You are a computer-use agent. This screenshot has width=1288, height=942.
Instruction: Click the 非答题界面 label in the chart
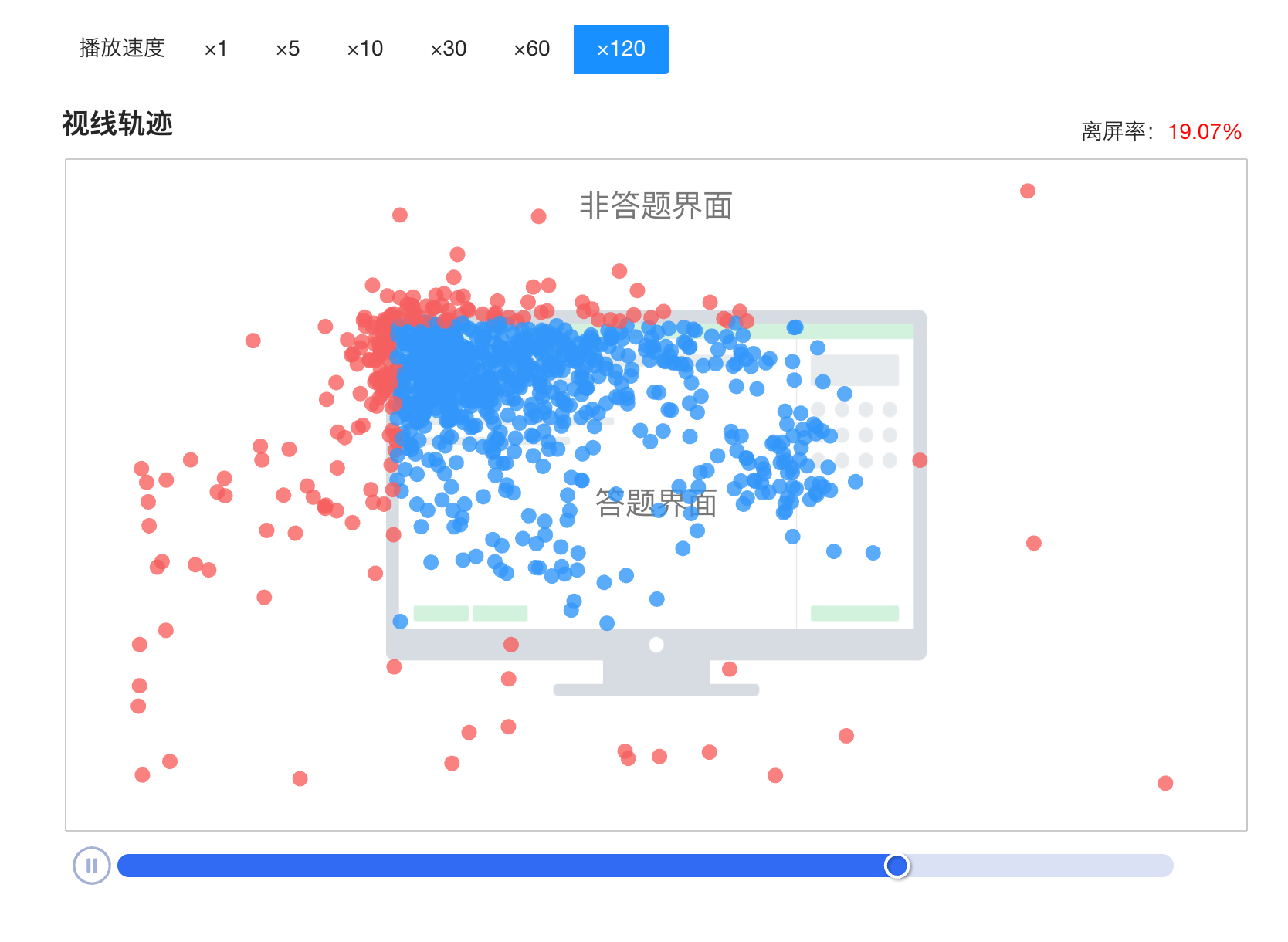point(656,206)
